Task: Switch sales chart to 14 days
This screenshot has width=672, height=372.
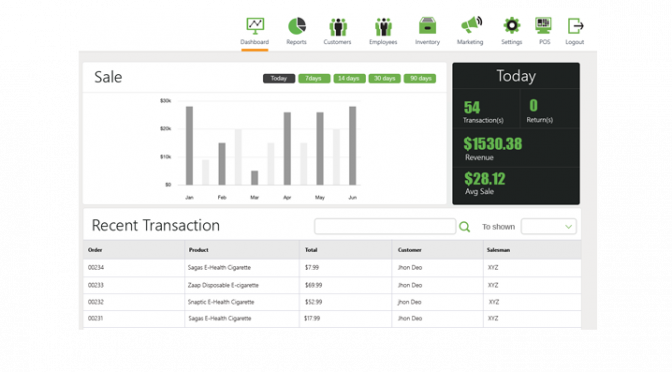Action: pos(349,78)
